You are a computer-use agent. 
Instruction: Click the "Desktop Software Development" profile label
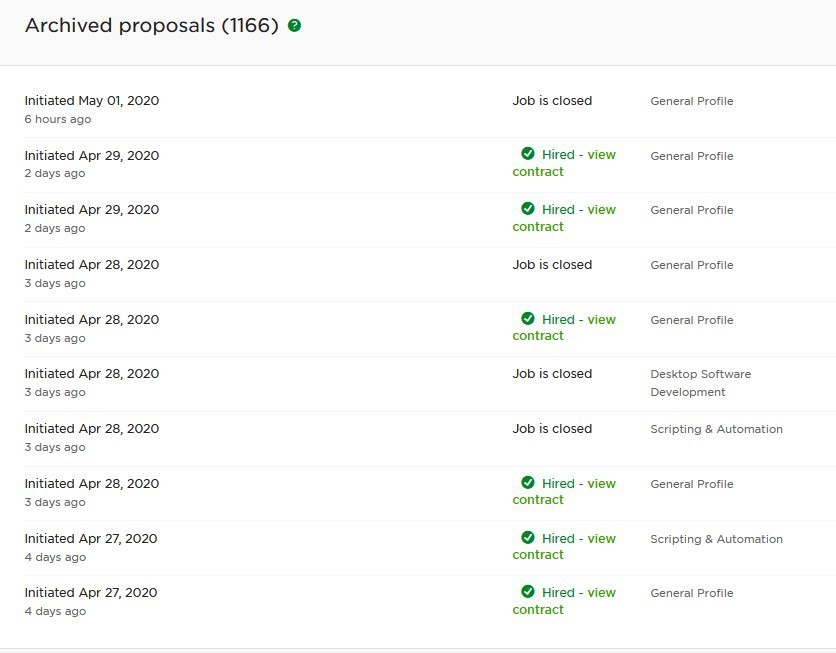[x=700, y=383]
